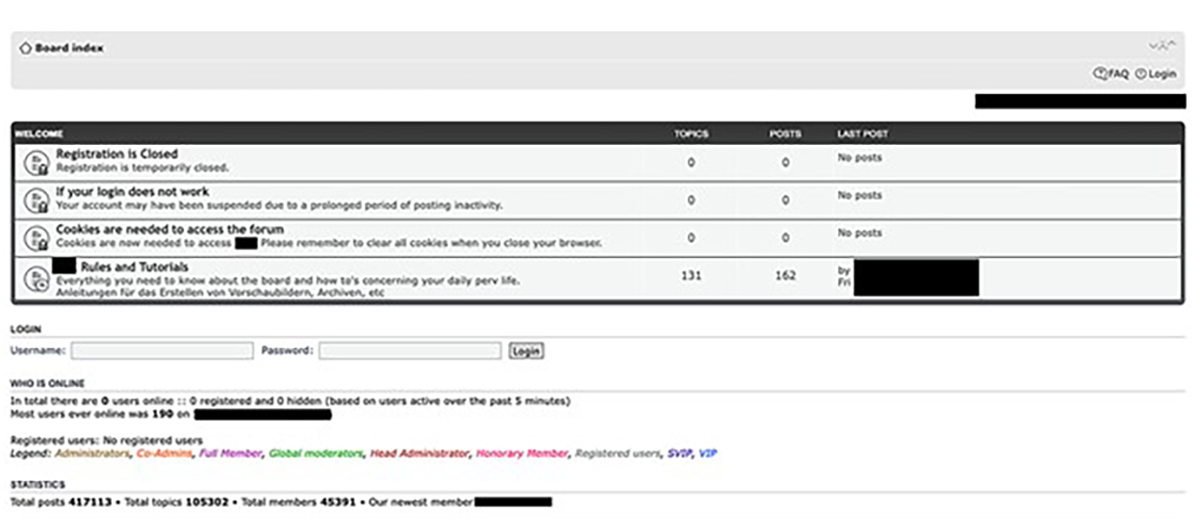The image size is (1200, 520).
Task: Focus the Username input field
Action: [162, 351]
